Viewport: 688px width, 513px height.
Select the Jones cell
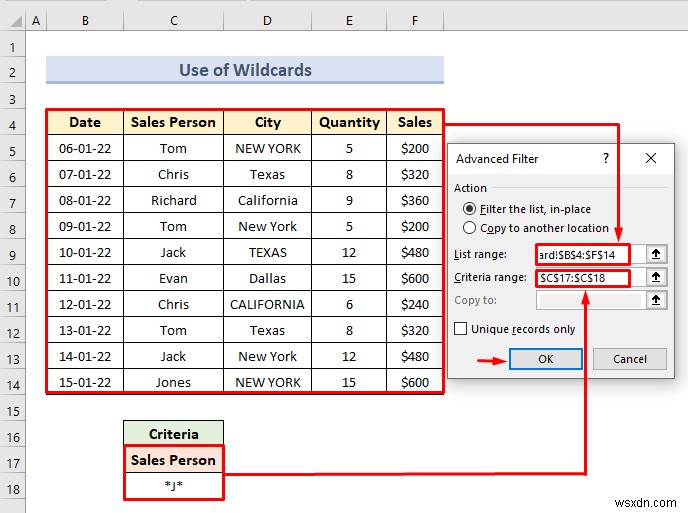(173, 382)
